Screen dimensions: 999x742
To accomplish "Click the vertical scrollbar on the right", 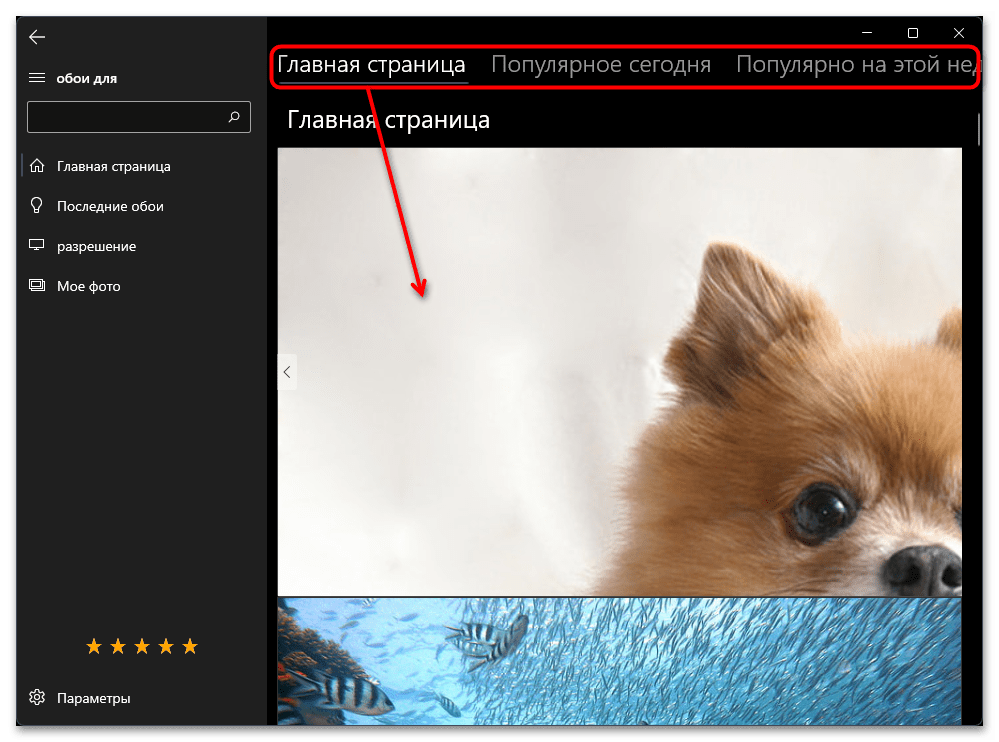I will [979, 129].
